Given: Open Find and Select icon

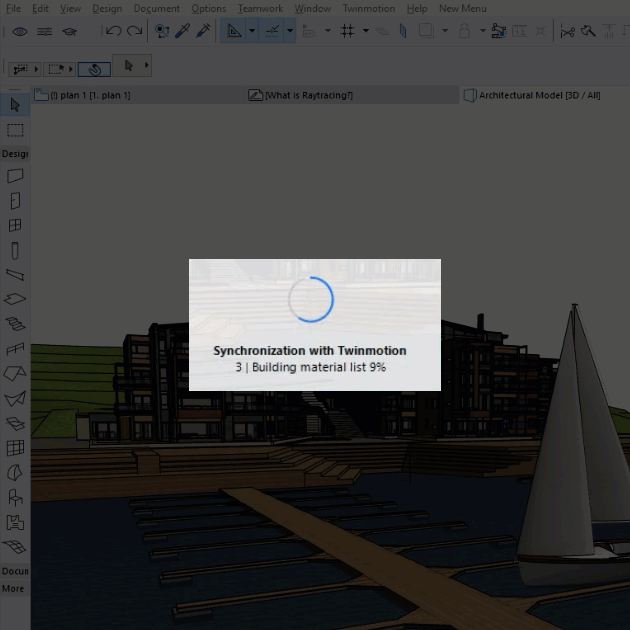Looking at the screenshot, I should 162,31.
